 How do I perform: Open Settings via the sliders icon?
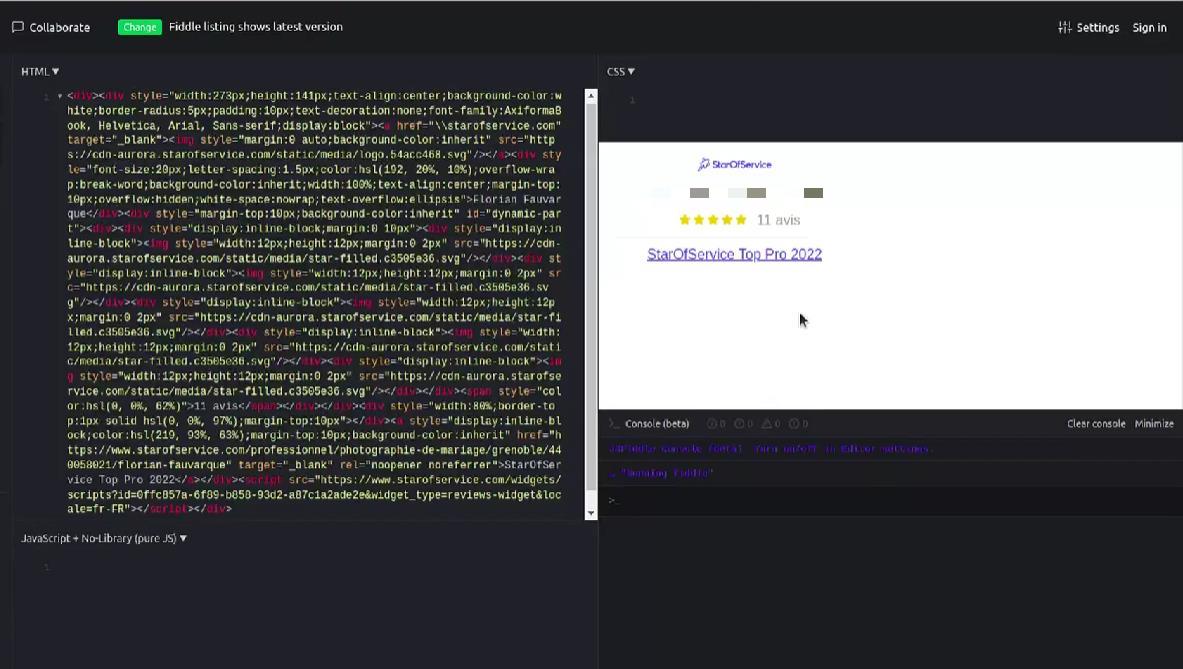coord(1065,27)
